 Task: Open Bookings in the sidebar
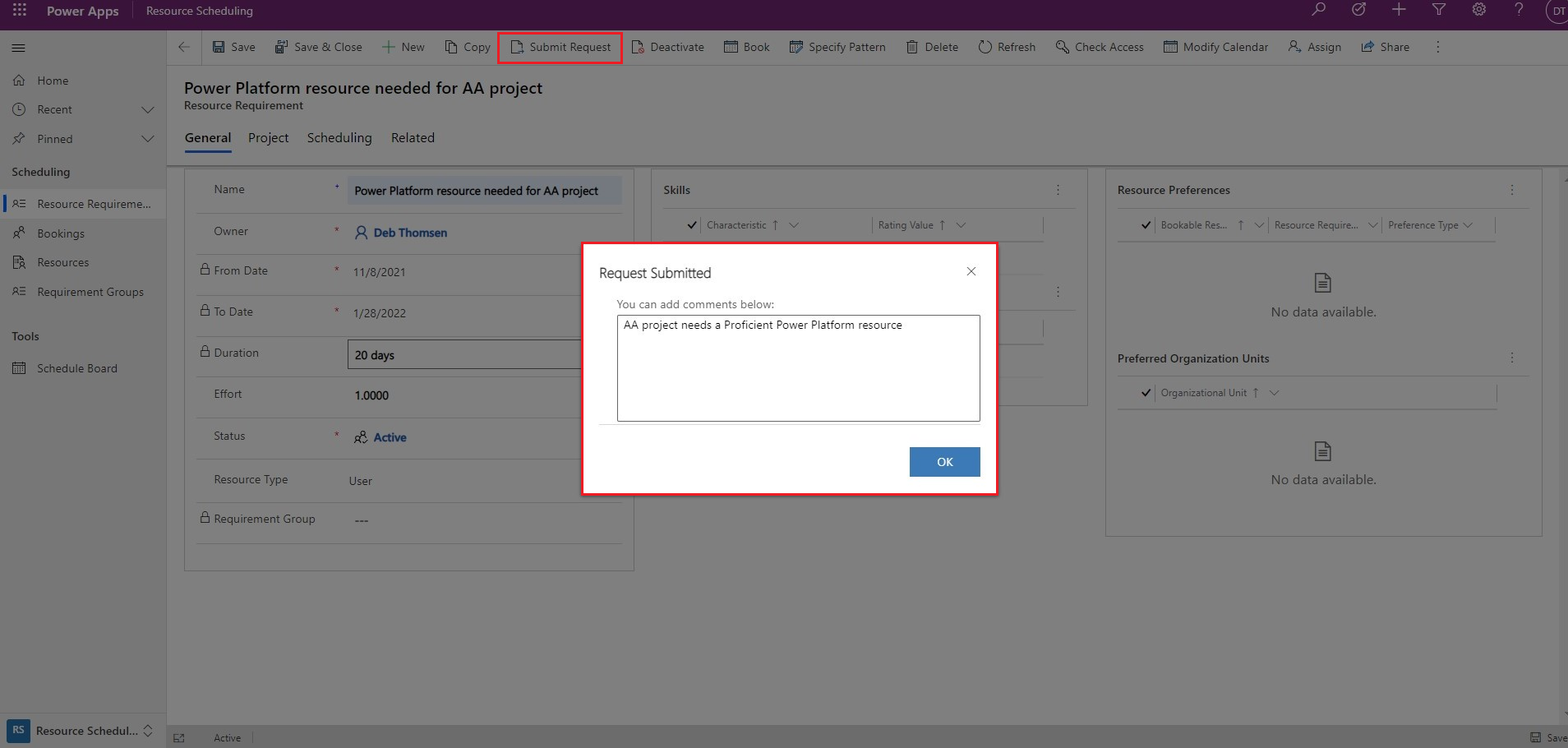(83, 233)
